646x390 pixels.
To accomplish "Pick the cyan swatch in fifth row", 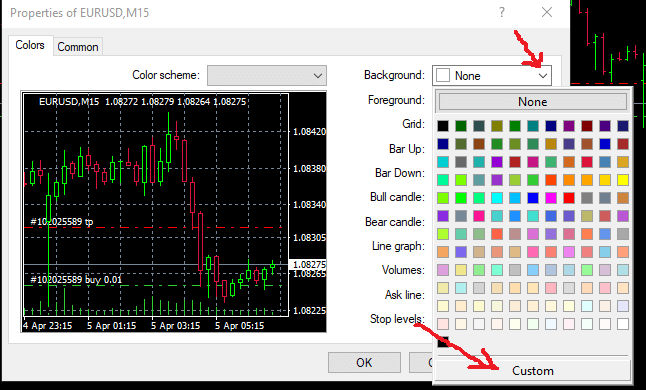I will click(x=497, y=198).
